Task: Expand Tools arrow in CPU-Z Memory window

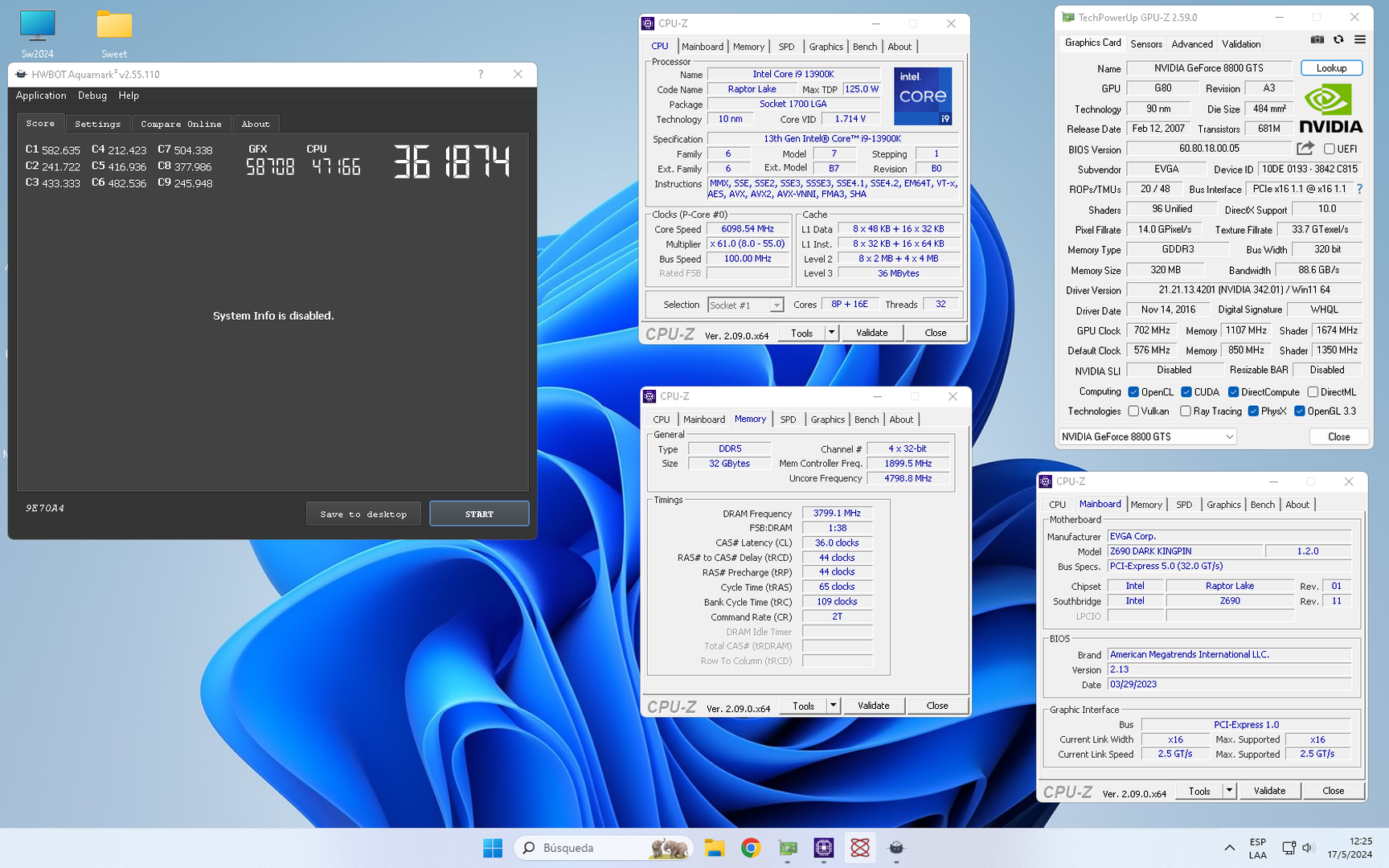Action: (834, 706)
